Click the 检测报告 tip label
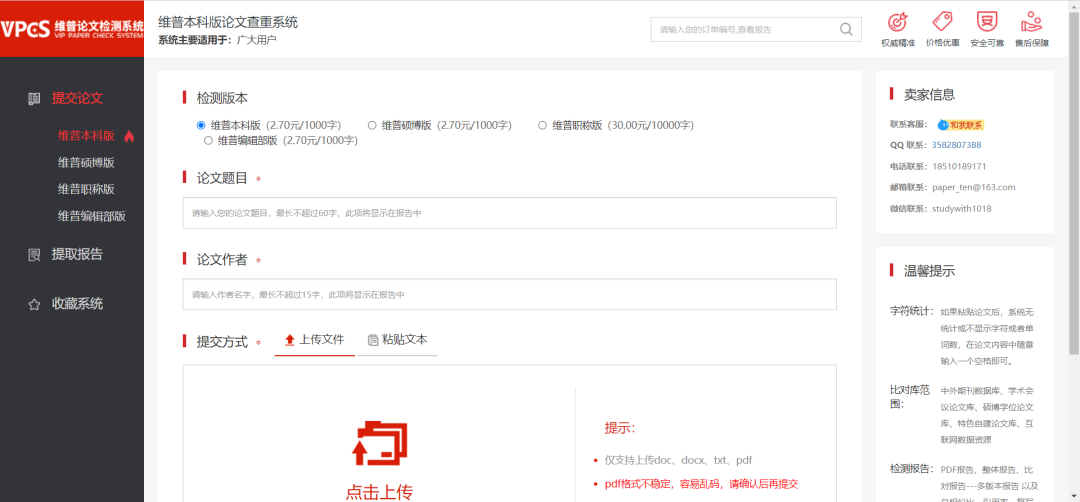This screenshot has height=502, width=1080. [x=911, y=470]
